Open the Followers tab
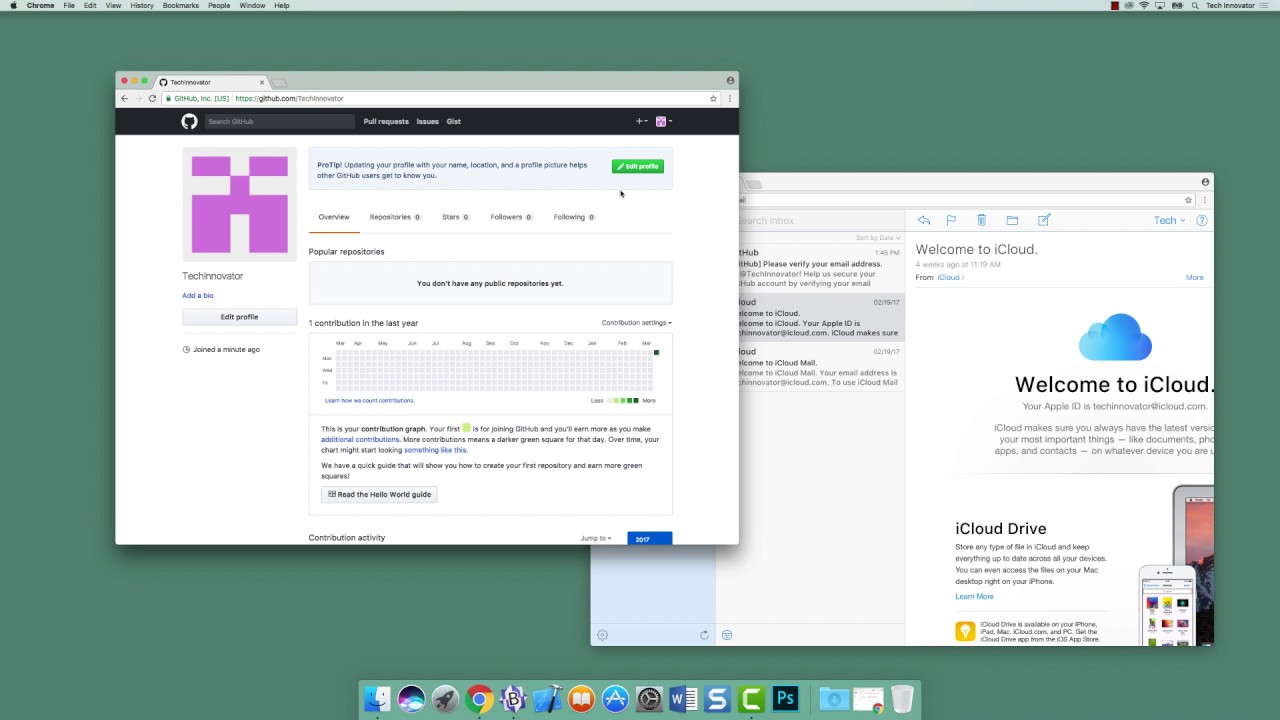 click(510, 217)
